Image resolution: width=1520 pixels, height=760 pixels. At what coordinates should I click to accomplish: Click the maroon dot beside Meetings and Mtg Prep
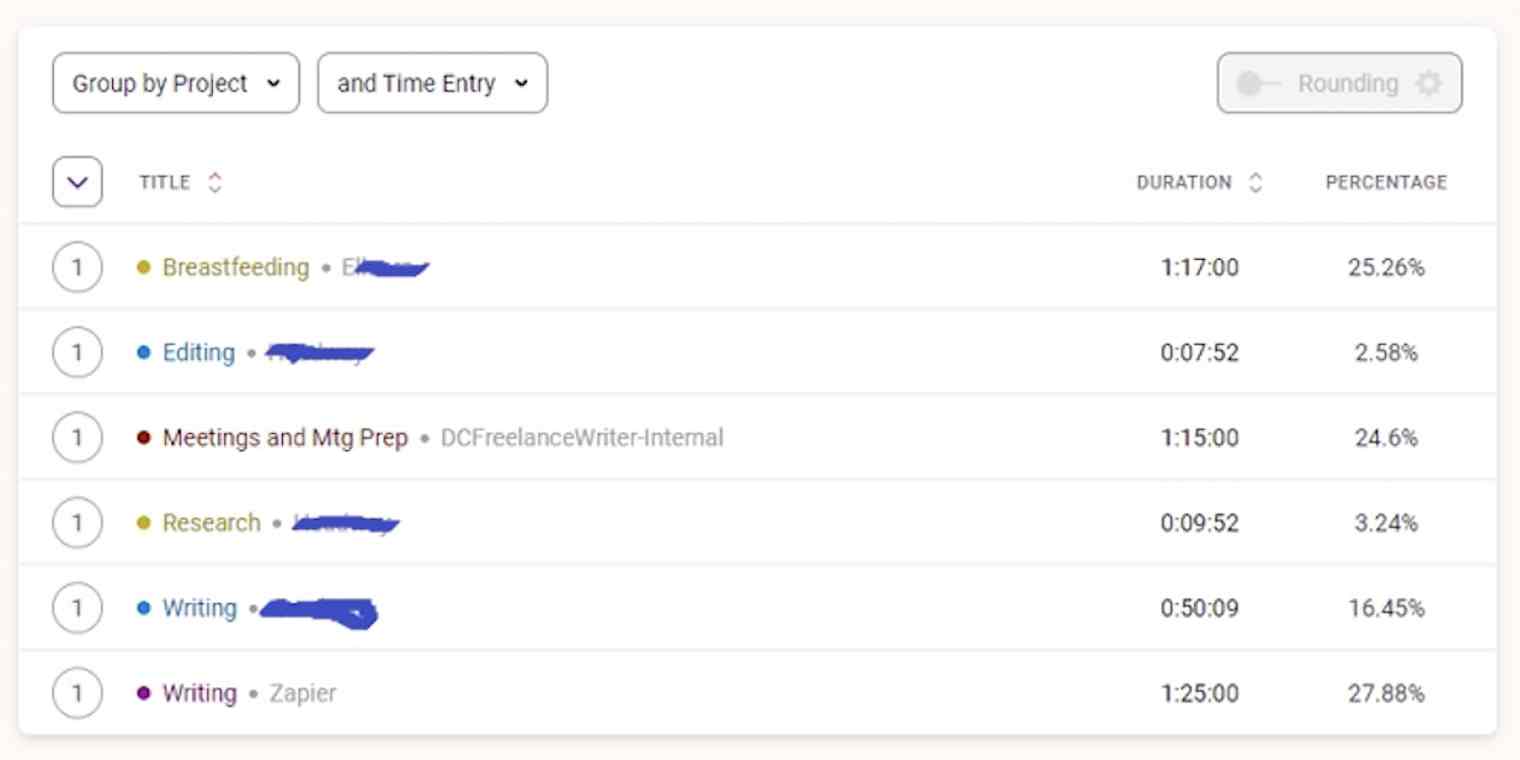coord(146,437)
